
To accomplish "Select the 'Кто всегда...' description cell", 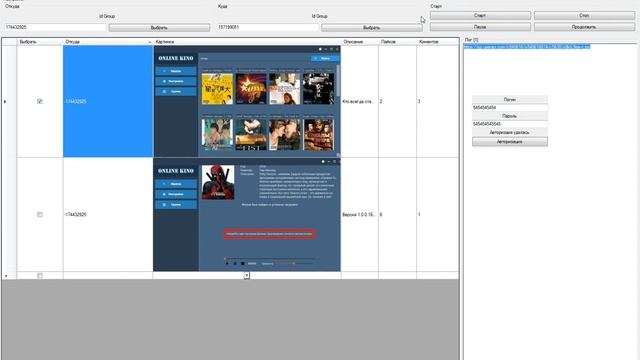I will point(360,101).
